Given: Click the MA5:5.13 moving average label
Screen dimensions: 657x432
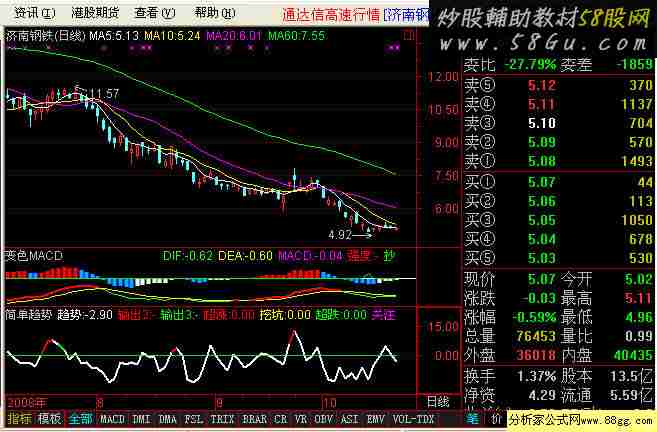Looking at the screenshot, I should pos(114,36).
